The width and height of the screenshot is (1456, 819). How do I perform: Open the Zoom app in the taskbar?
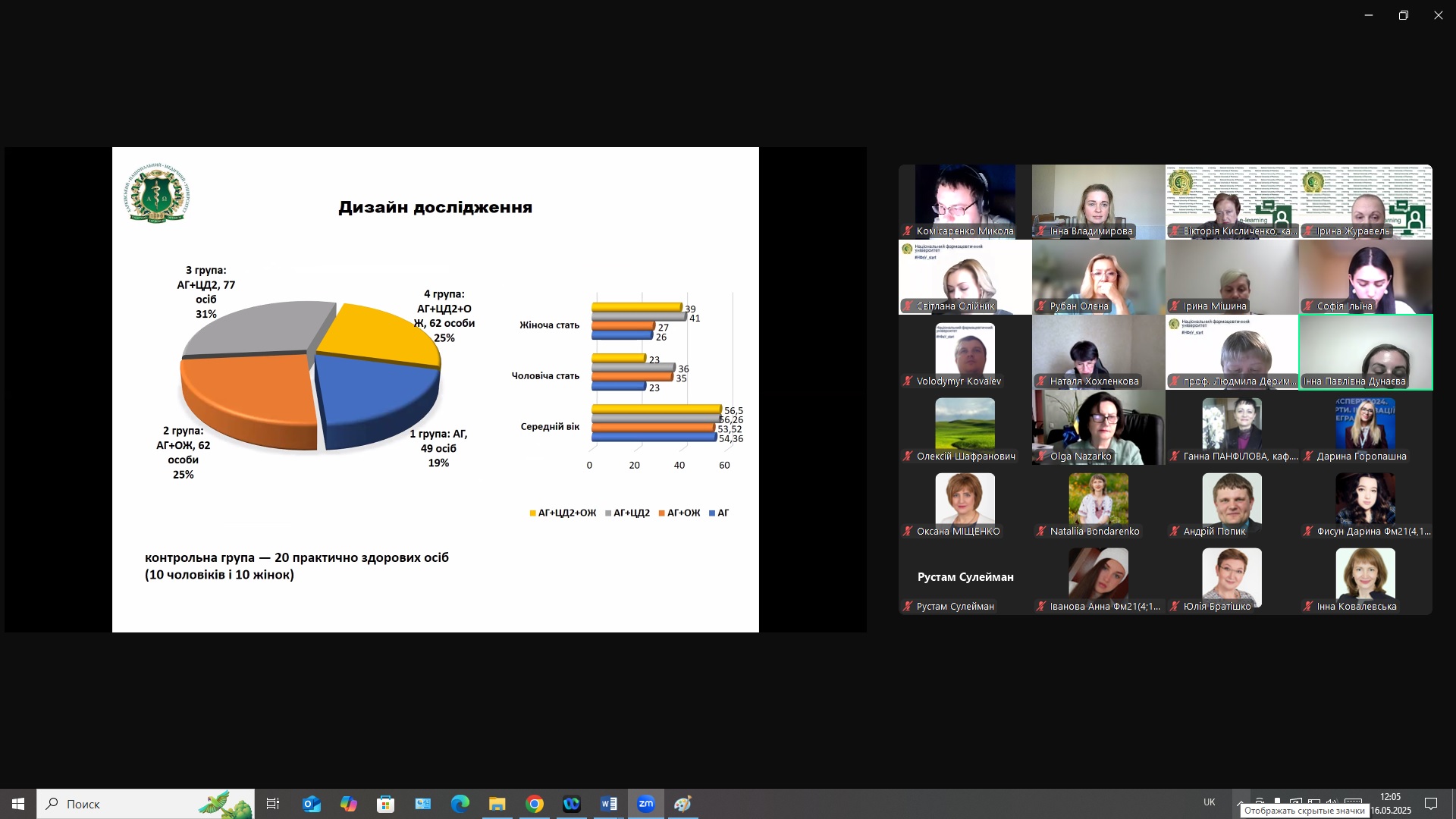(646, 804)
